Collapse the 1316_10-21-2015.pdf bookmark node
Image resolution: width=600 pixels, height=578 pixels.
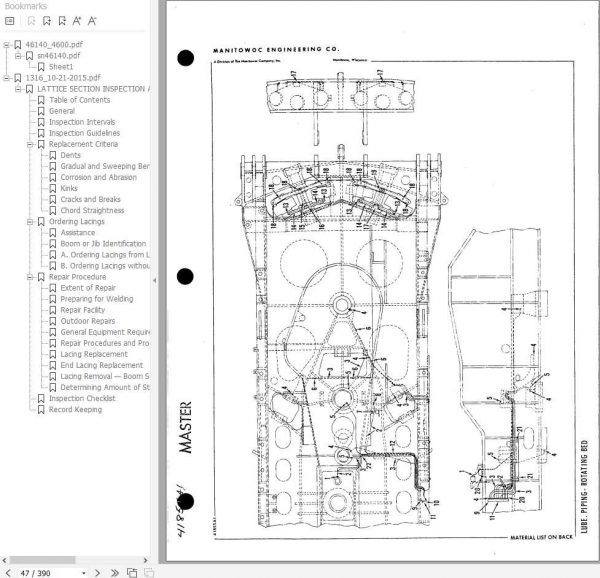6,78
